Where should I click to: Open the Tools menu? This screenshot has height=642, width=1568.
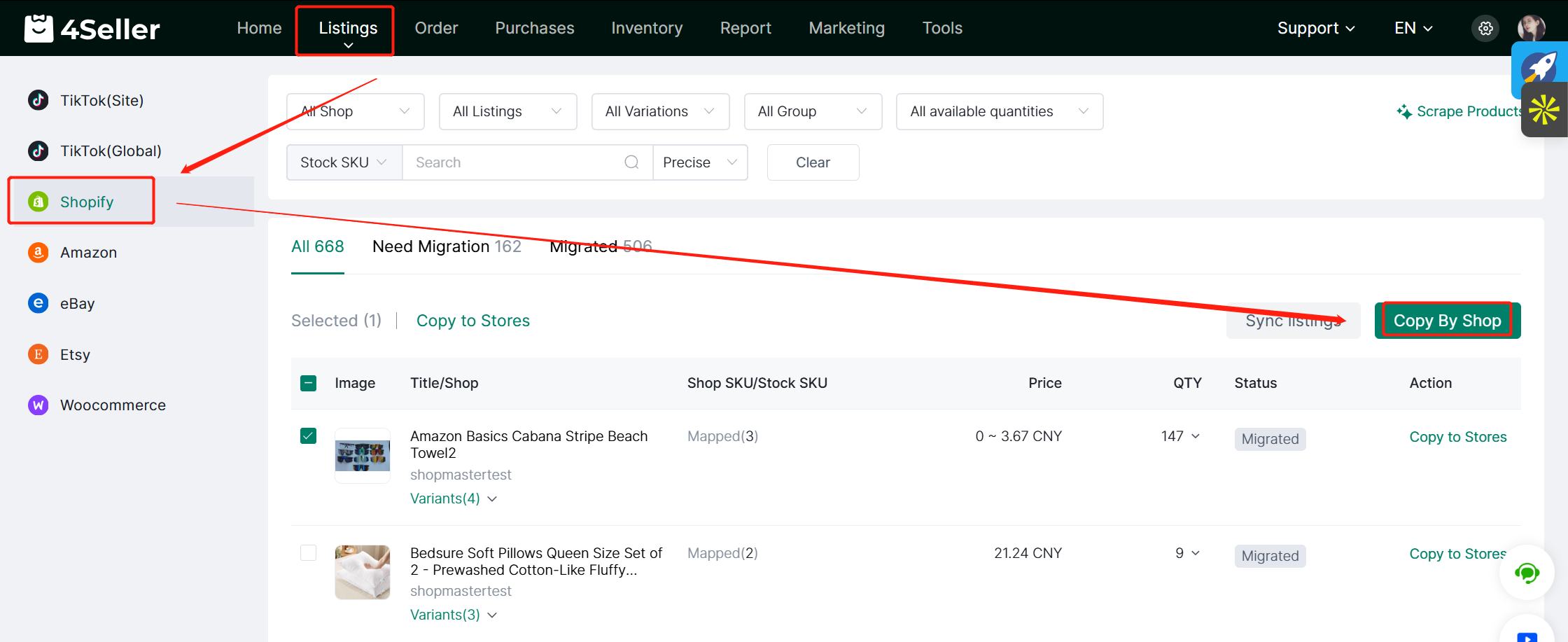click(942, 28)
